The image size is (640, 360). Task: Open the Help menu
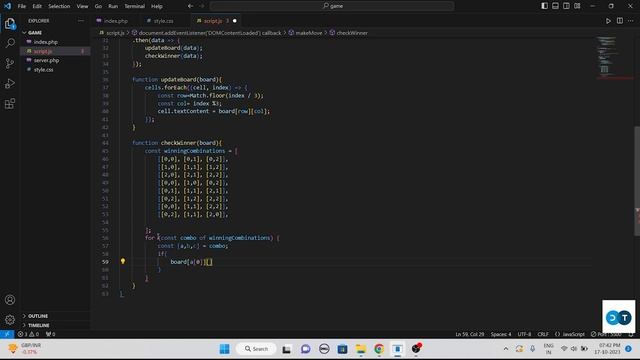(157, 6)
